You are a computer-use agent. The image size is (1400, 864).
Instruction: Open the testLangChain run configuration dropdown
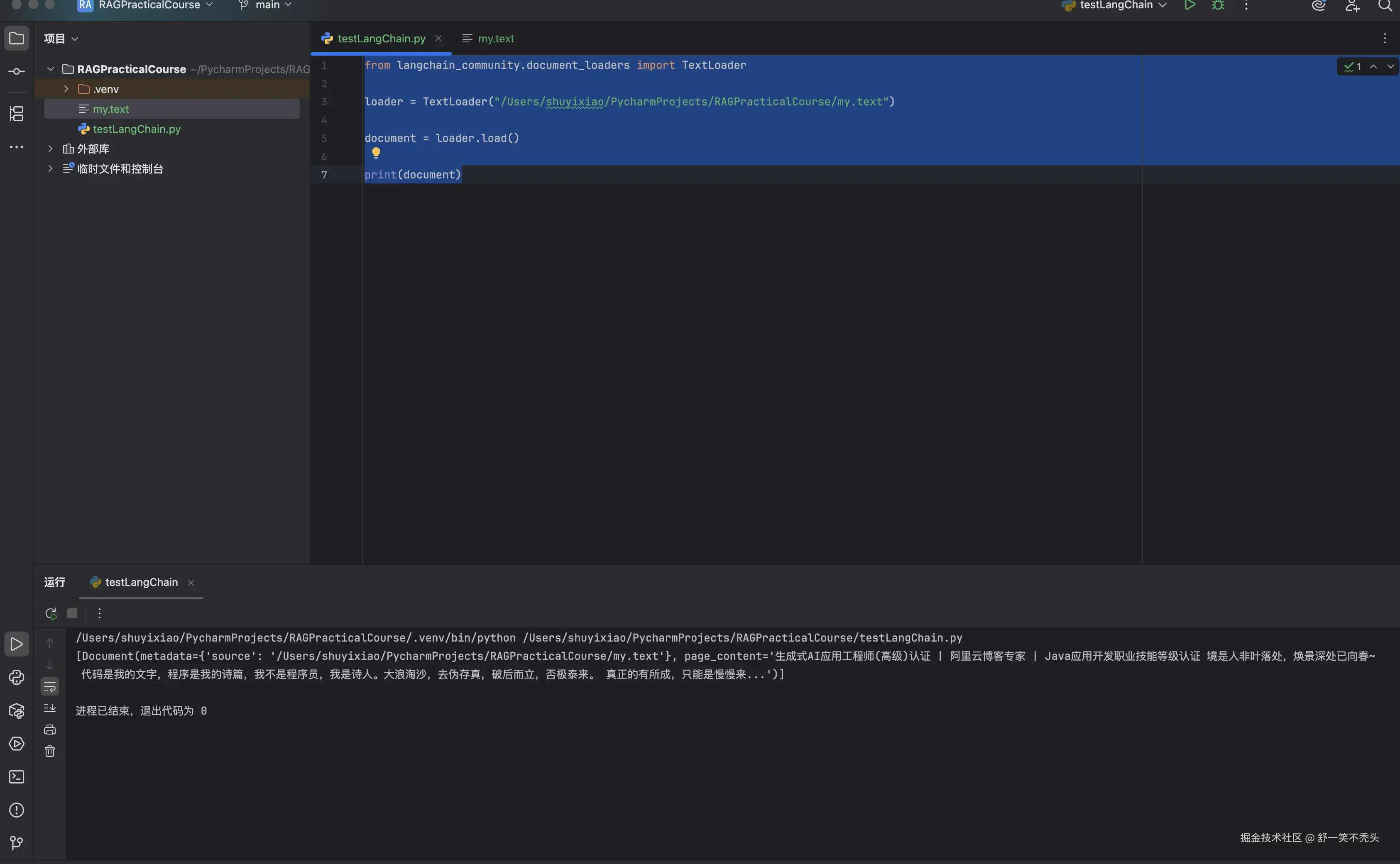1115,6
